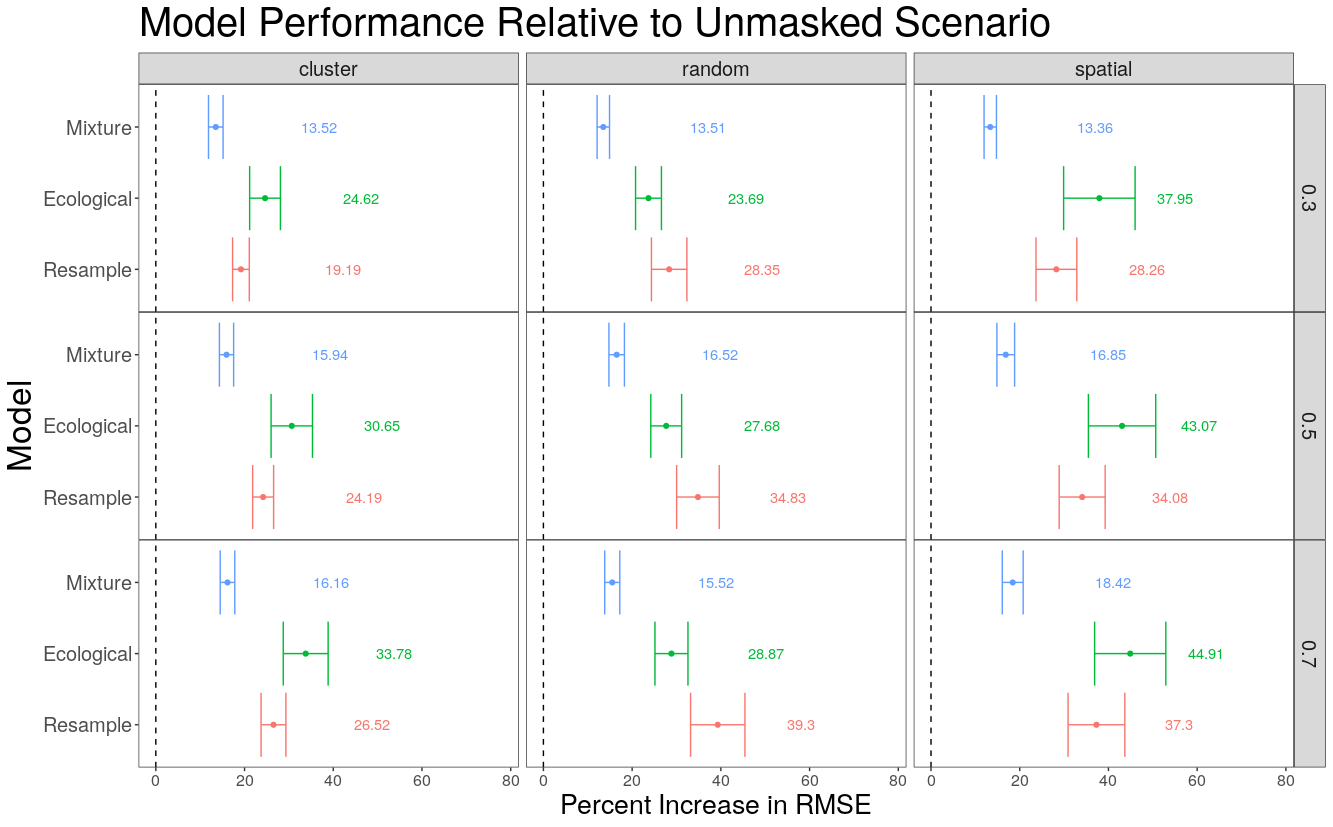Click the red 28.35 value label

[762, 270]
